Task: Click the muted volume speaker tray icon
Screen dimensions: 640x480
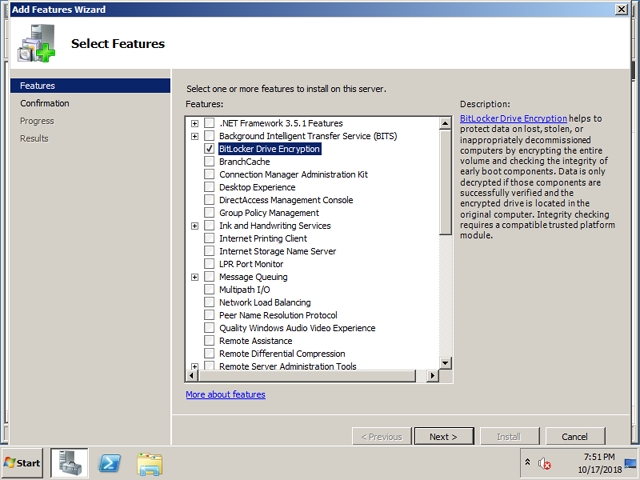Action: tap(544, 463)
